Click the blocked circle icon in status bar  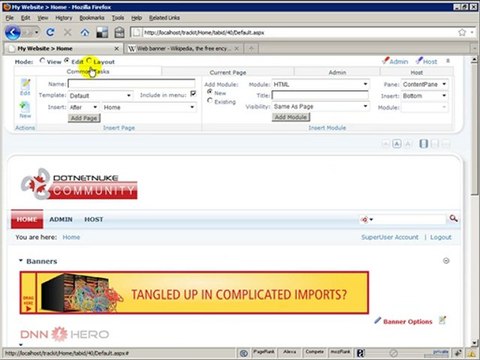pyautogui.click(x=394, y=353)
